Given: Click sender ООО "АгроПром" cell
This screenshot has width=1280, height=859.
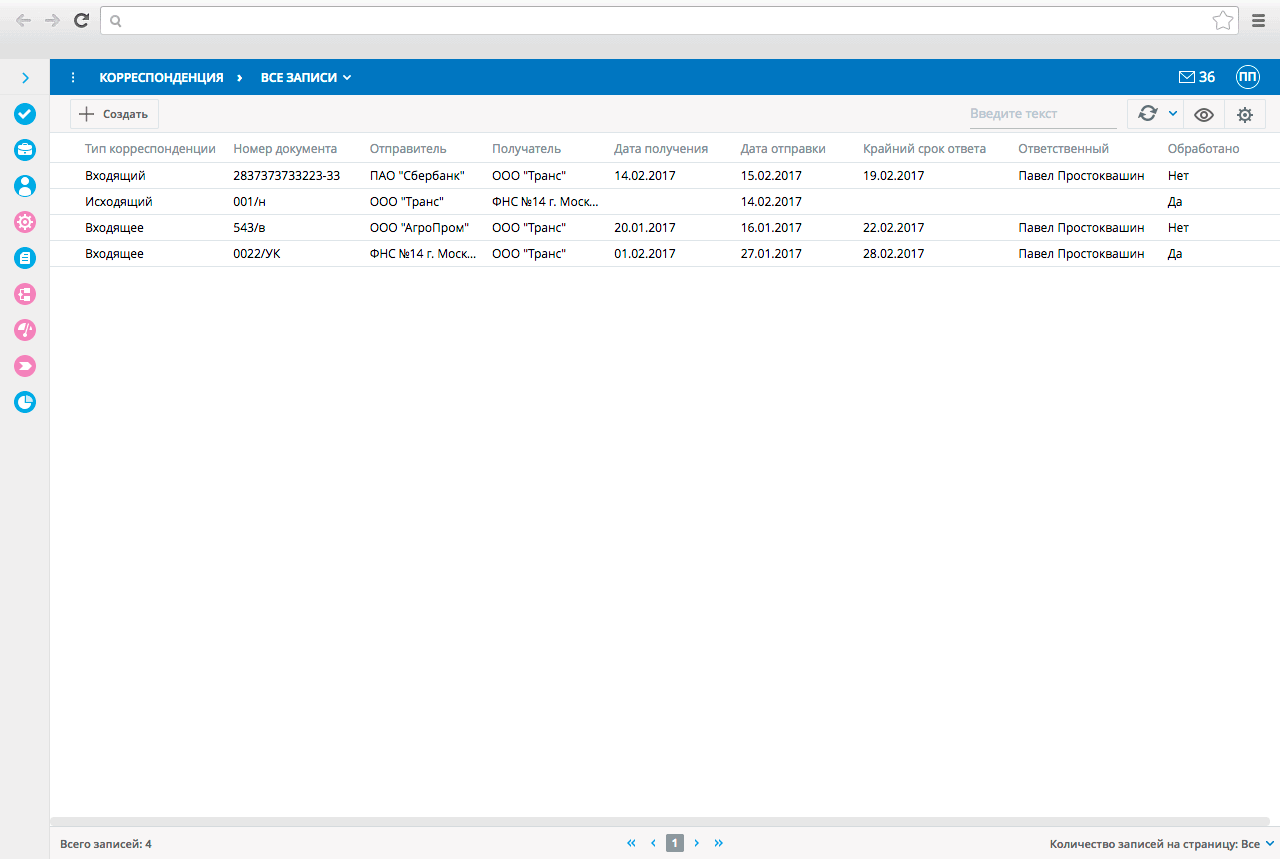Looking at the screenshot, I should [x=419, y=227].
